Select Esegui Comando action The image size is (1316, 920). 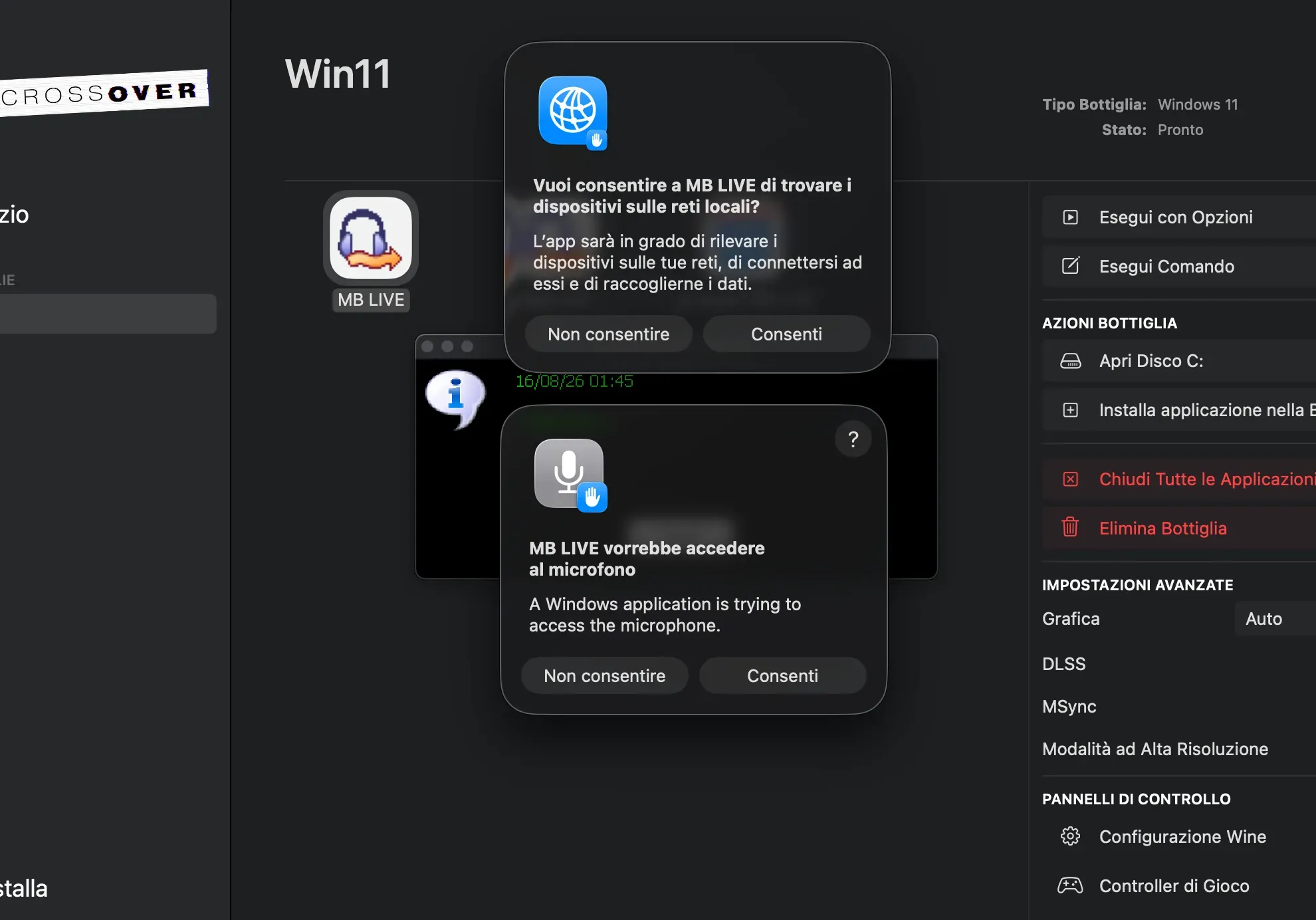tap(1179, 267)
